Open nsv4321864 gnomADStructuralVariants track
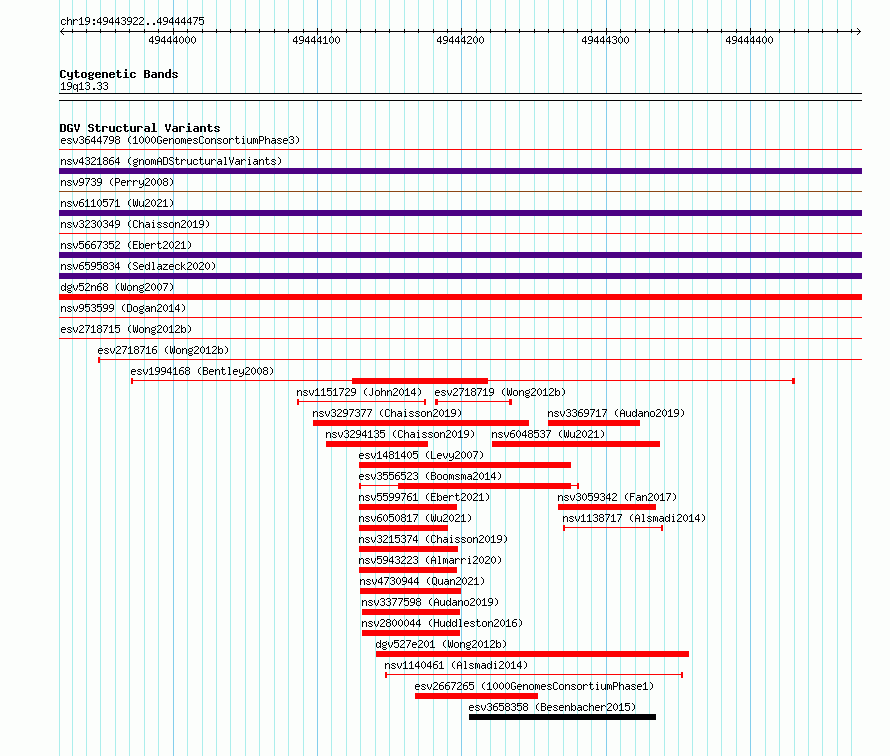This screenshot has width=890, height=756. pyautogui.click(x=171, y=161)
